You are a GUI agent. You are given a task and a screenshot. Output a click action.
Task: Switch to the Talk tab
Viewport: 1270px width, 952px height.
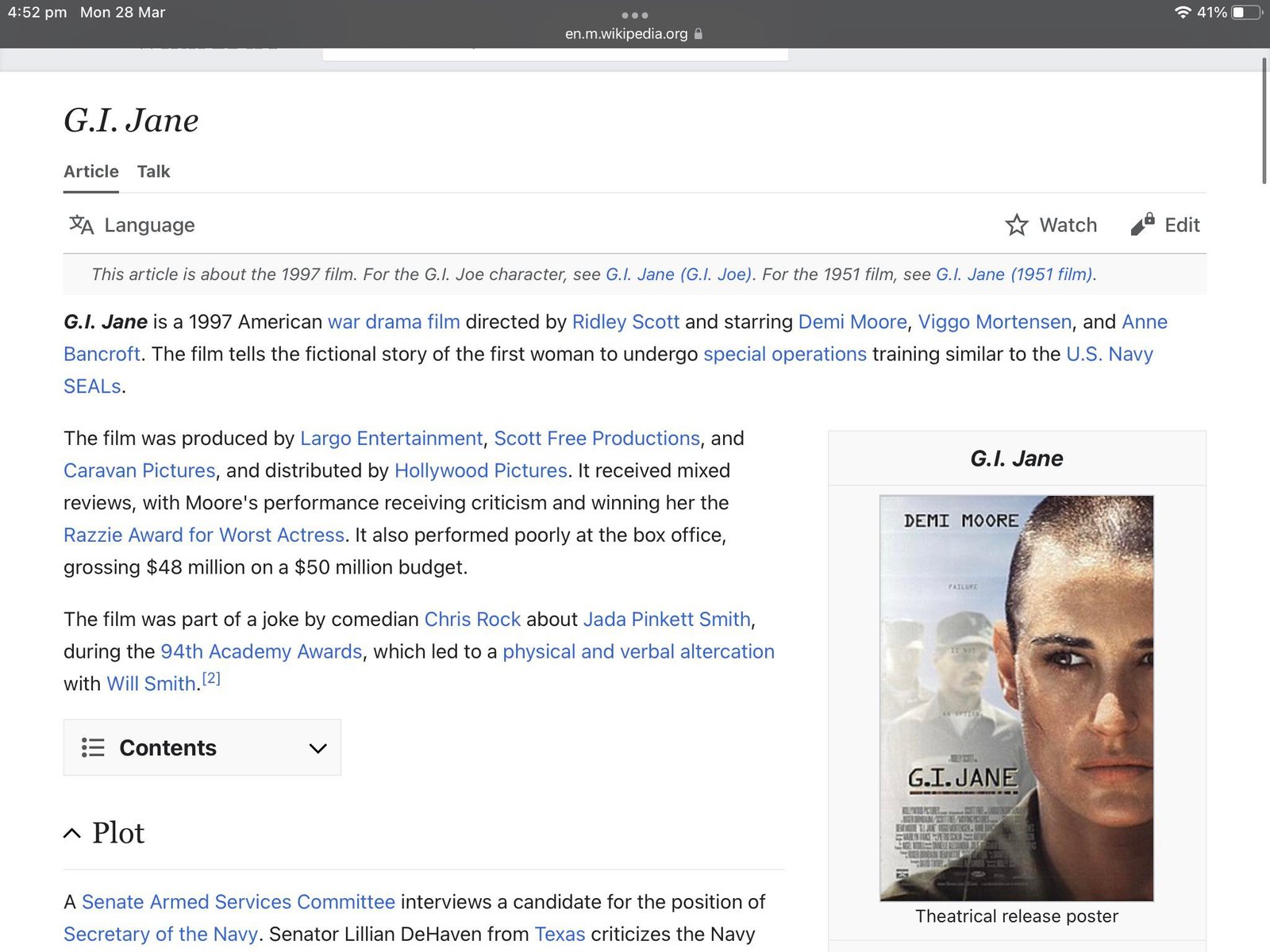tap(153, 171)
